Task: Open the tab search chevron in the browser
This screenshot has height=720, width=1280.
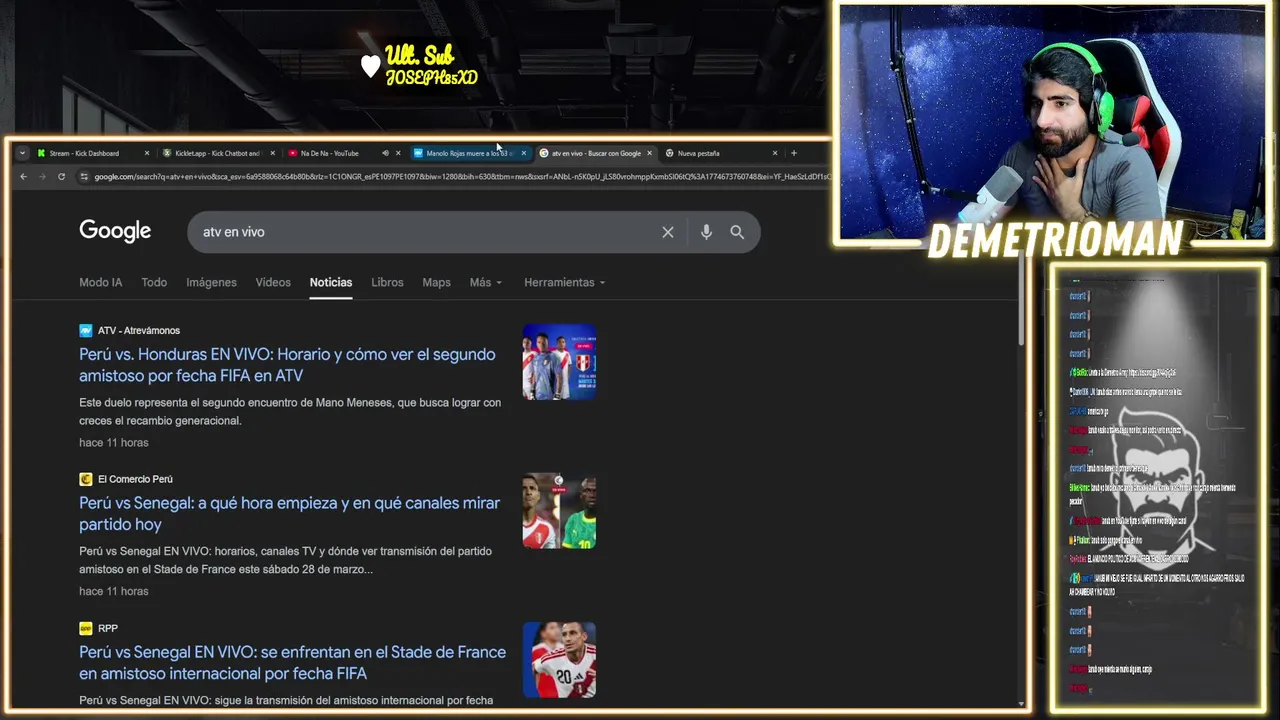Action: (x=22, y=153)
